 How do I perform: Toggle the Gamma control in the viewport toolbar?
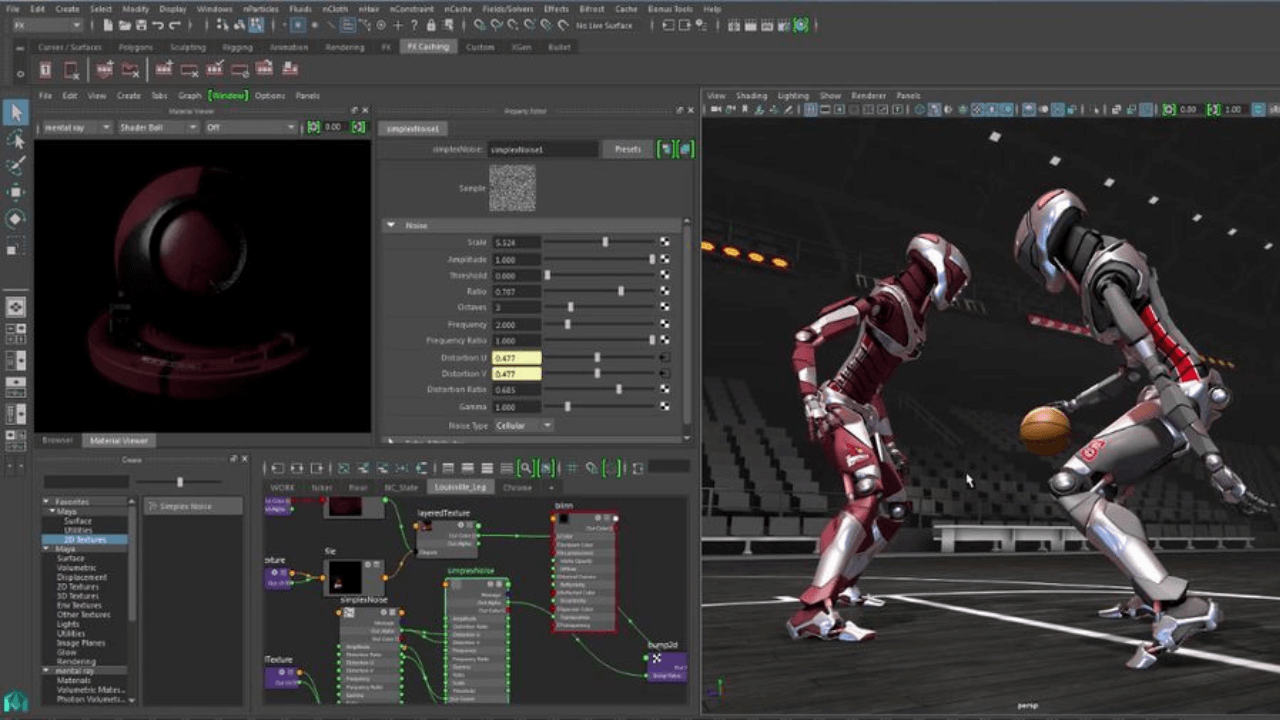1213,110
